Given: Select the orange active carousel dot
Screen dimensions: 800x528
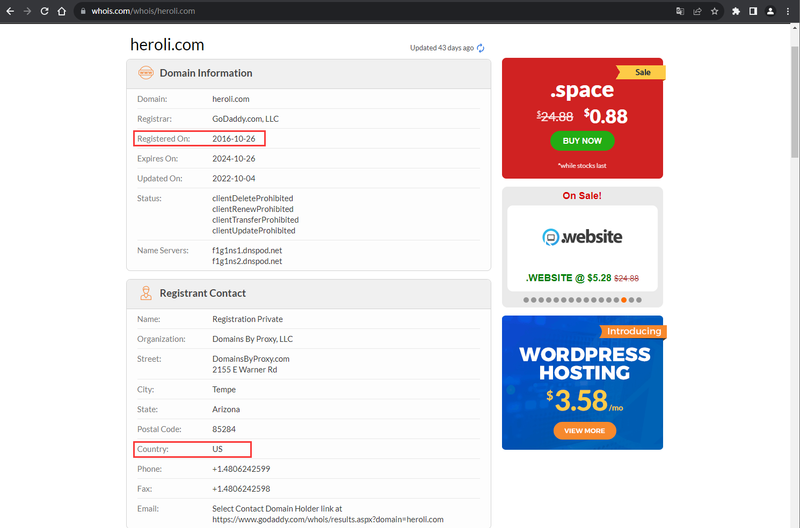Looking at the screenshot, I should click(624, 300).
